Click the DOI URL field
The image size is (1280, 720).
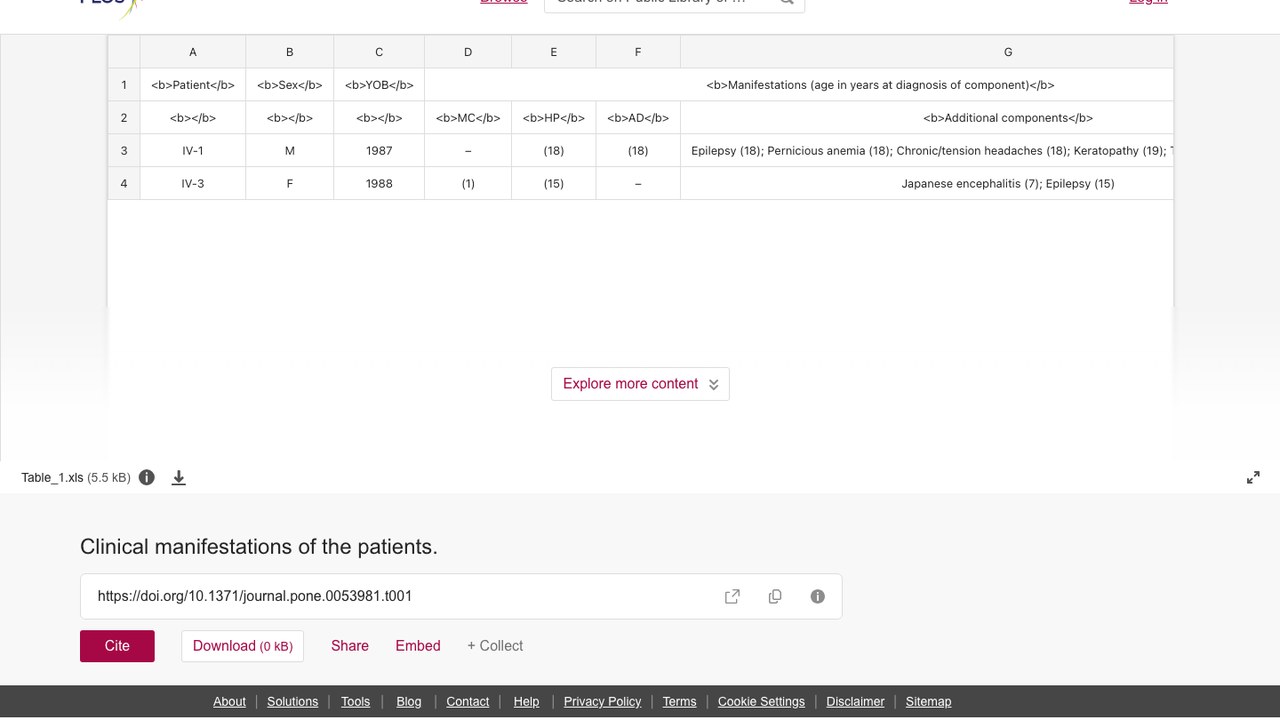(x=461, y=596)
